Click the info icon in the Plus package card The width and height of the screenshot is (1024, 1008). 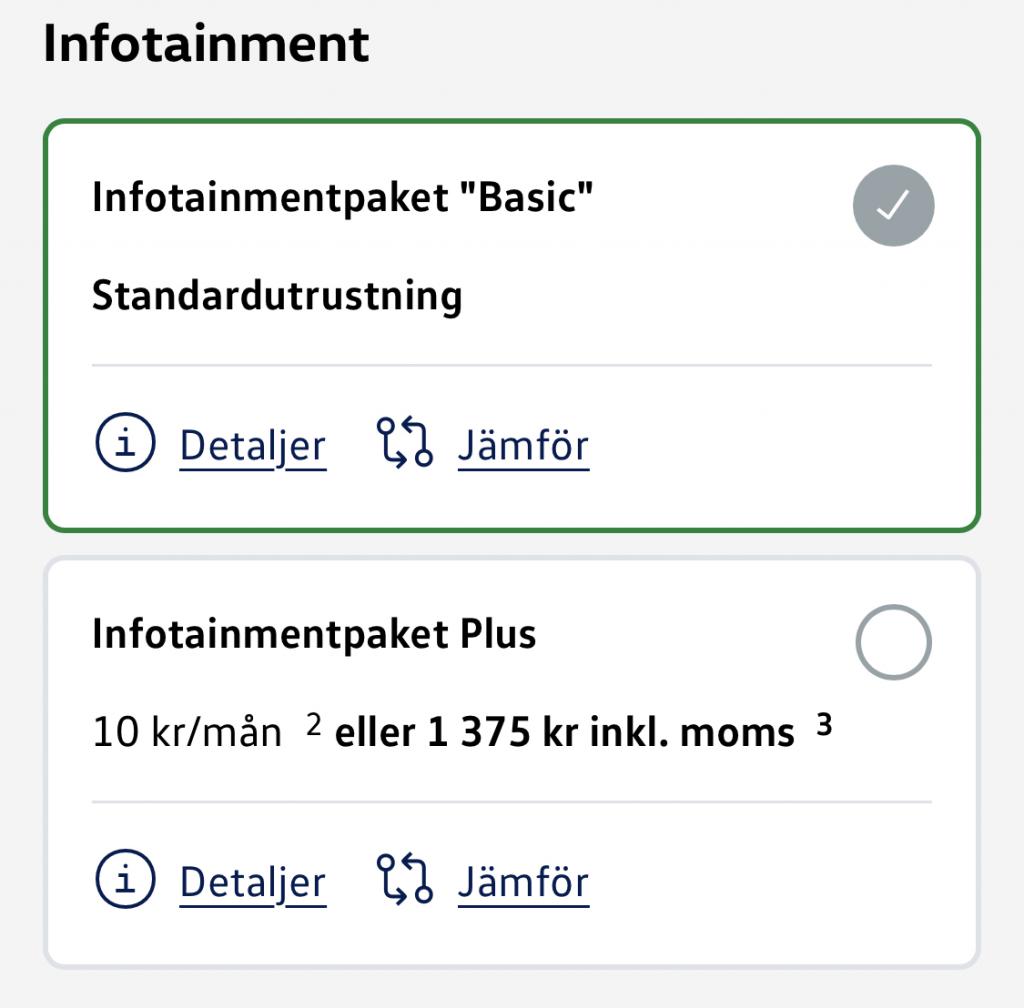click(126, 881)
